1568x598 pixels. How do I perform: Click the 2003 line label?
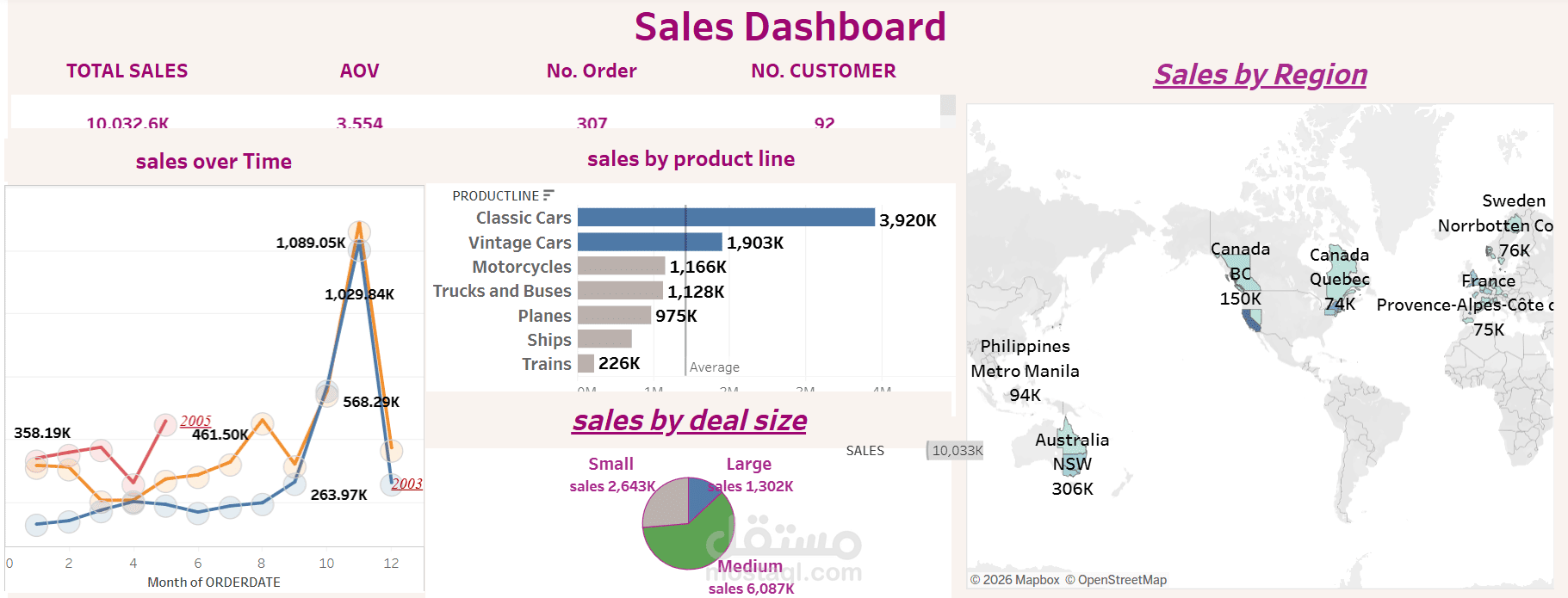(407, 484)
